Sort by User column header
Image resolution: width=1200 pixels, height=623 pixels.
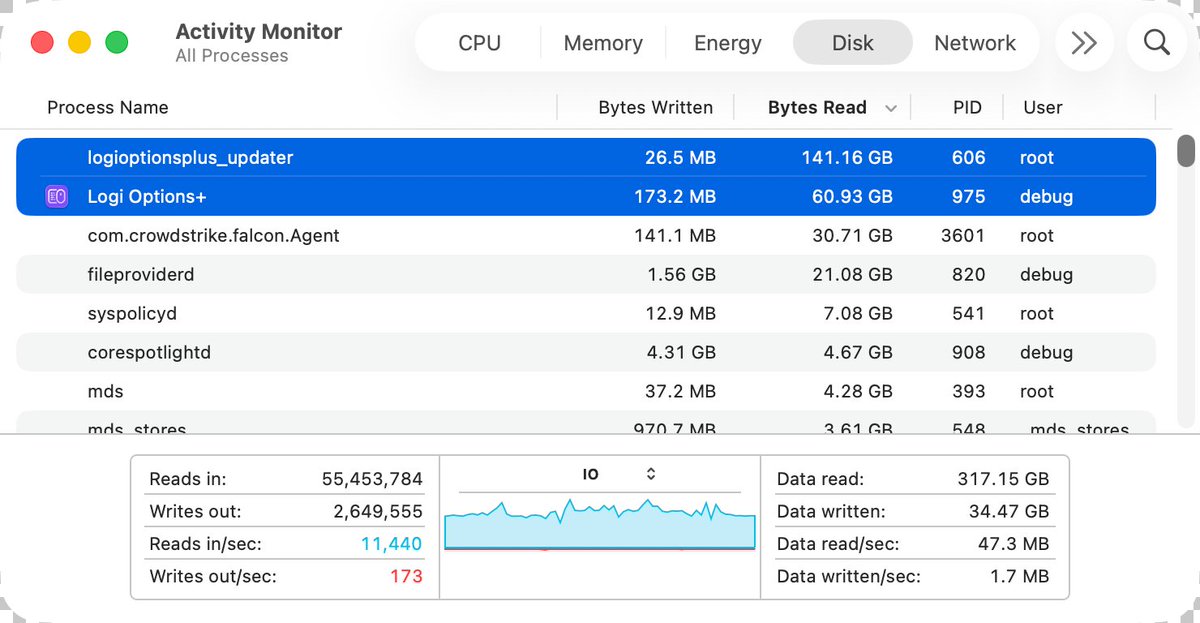point(1043,107)
